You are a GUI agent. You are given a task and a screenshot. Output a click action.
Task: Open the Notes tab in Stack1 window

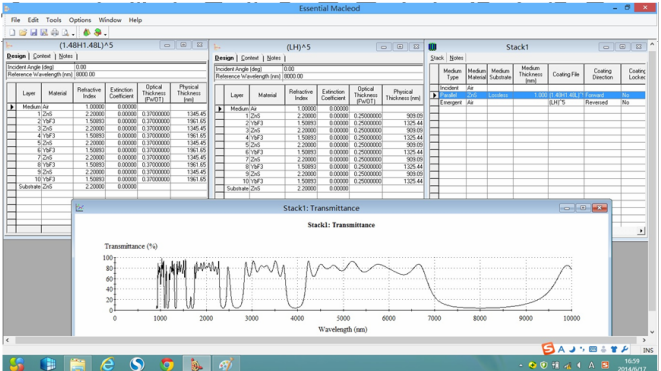pyautogui.click(x=456, y=58)
